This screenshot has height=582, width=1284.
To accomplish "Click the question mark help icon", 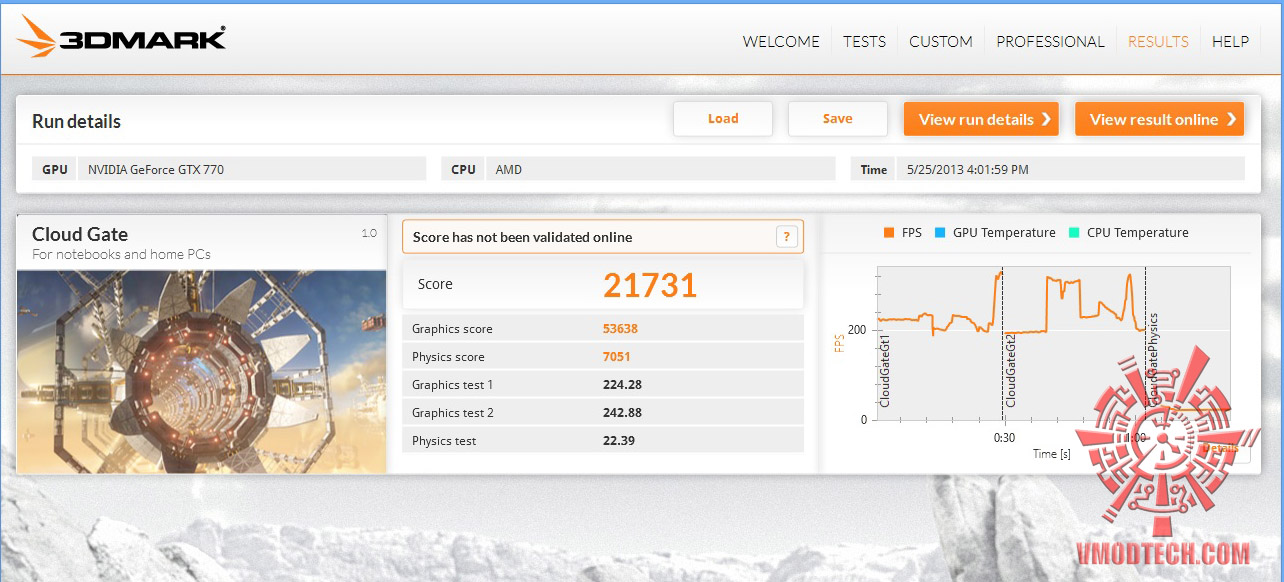I will click(x=787, y=237).
